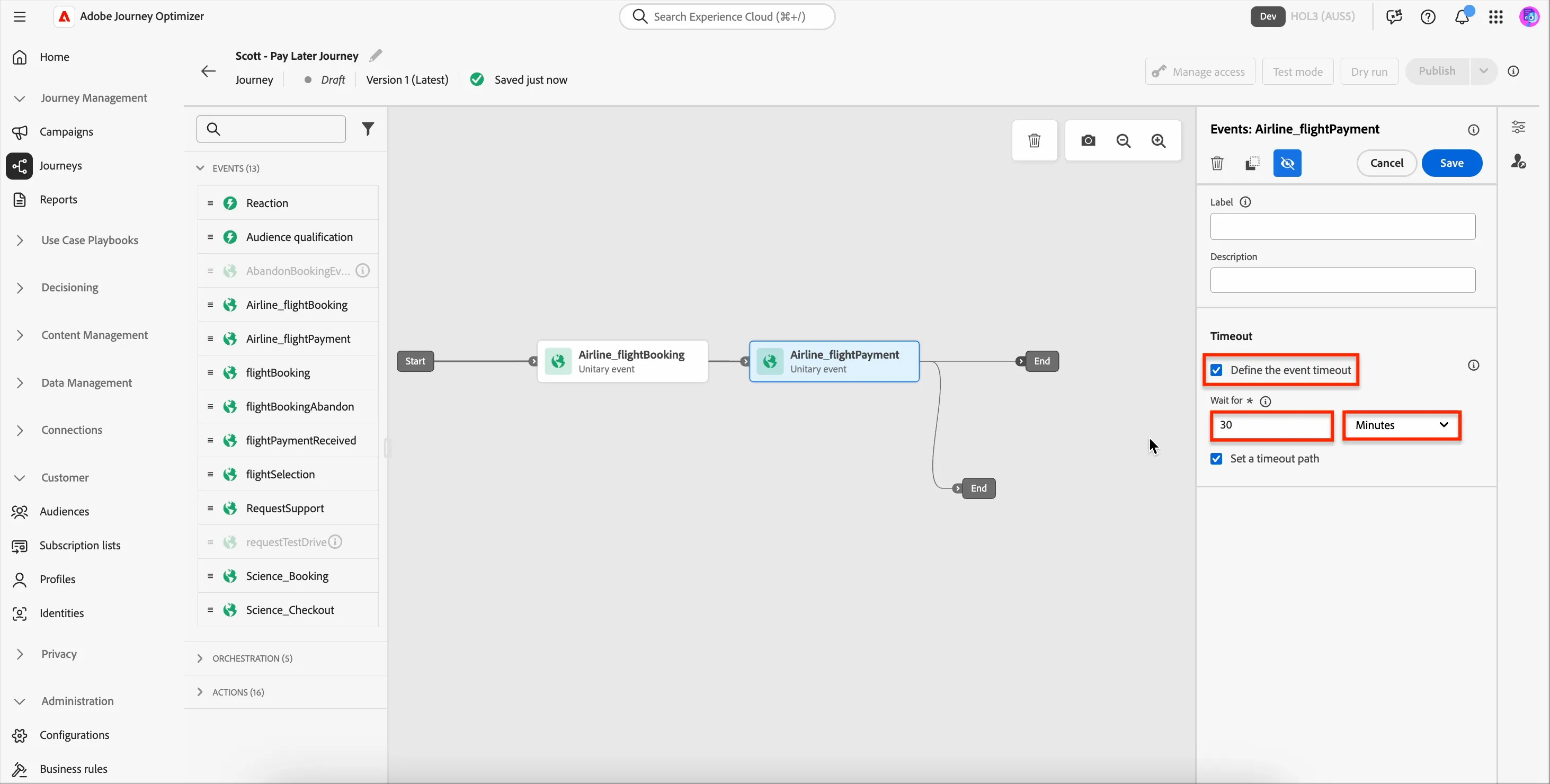
Task: Select the flightPaymentReceived event in palette
Action: pyautogui.click(x=288, y=440)
